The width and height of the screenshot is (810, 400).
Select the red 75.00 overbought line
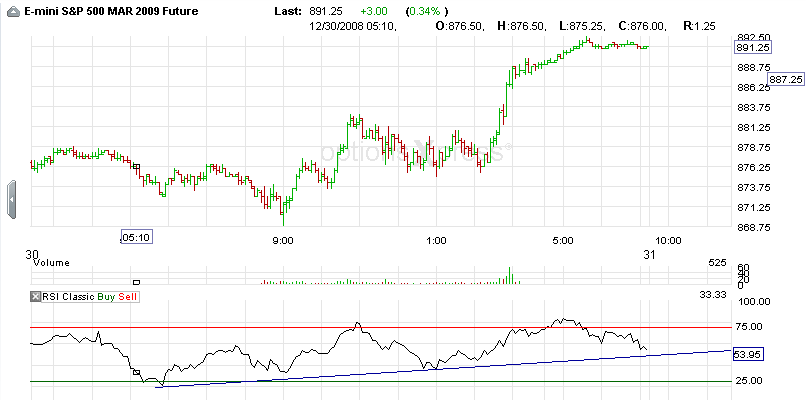click(381, 327)
